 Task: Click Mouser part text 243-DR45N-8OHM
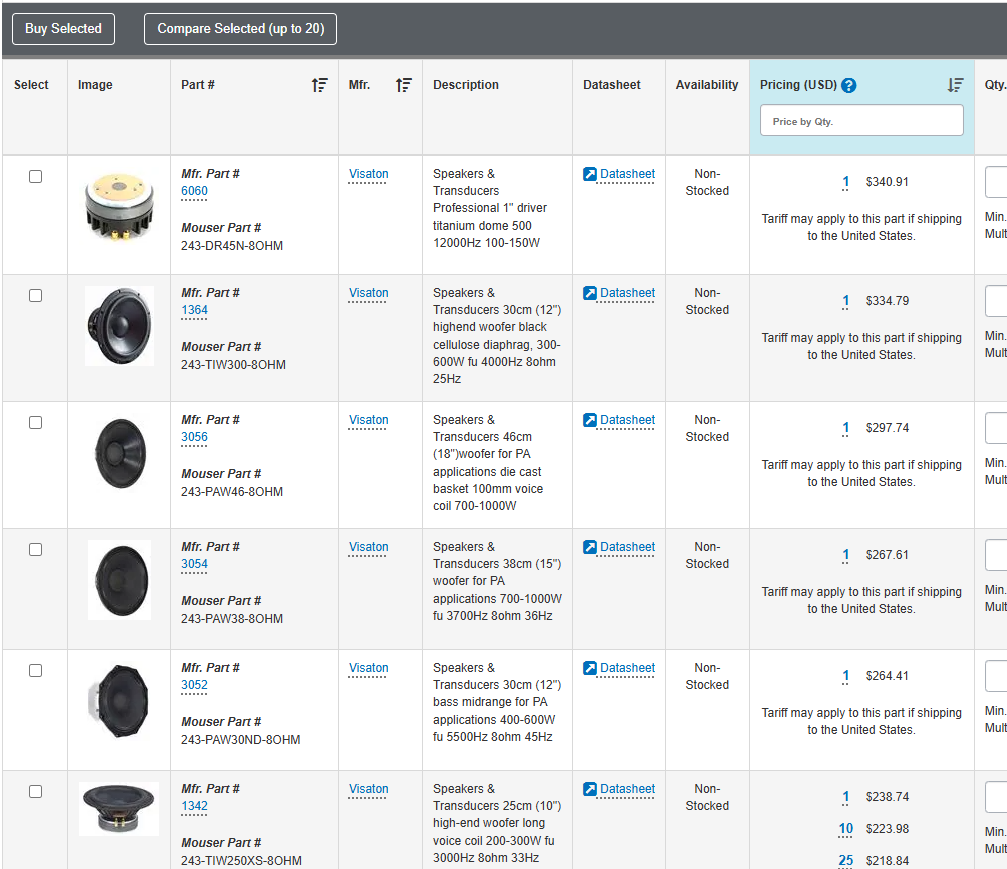coord(232,245)
